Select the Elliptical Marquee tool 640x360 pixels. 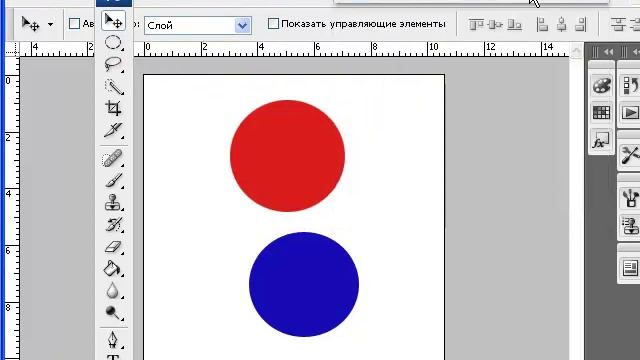tap(113, 42)
